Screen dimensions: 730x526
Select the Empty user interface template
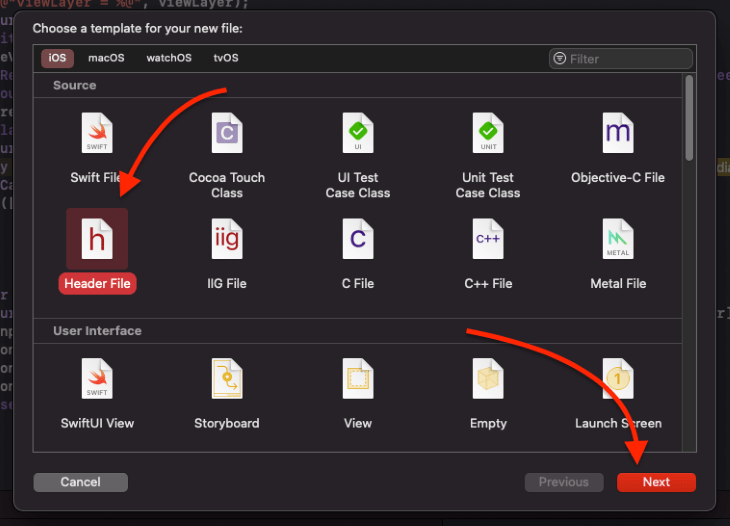click(488, 380)
